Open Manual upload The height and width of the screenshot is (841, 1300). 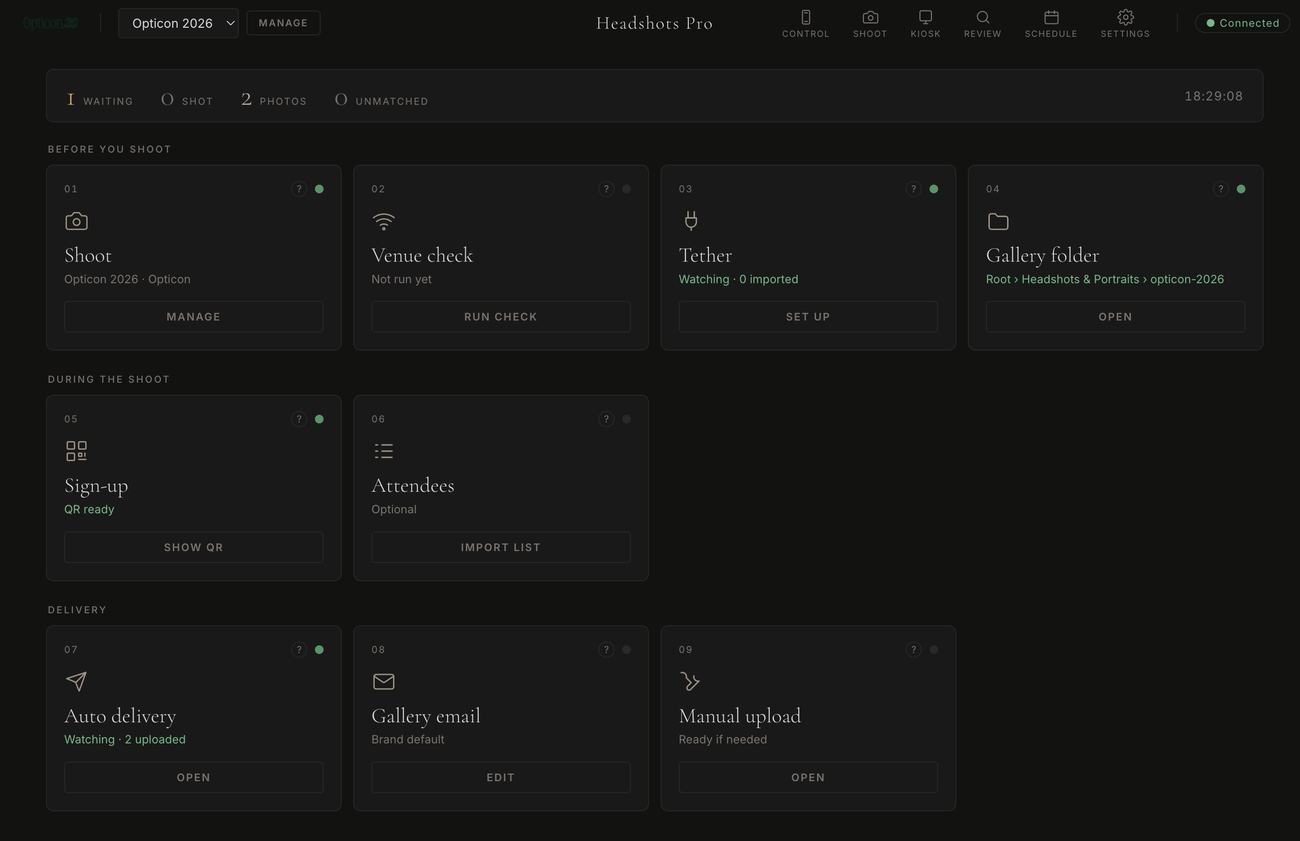pyautogui.click(x=808, y=777)
